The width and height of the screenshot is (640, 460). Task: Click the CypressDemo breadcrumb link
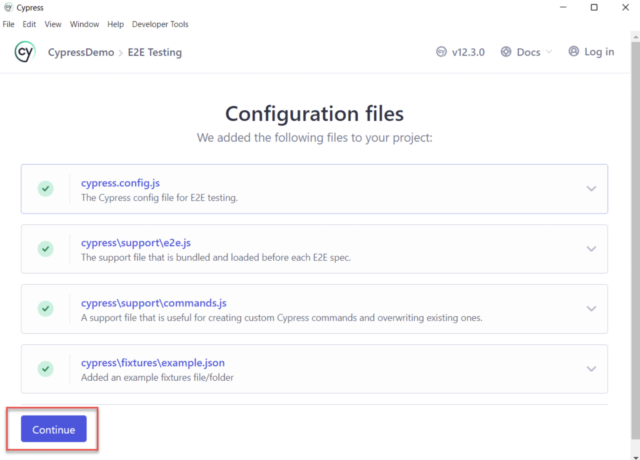point(81,52)
